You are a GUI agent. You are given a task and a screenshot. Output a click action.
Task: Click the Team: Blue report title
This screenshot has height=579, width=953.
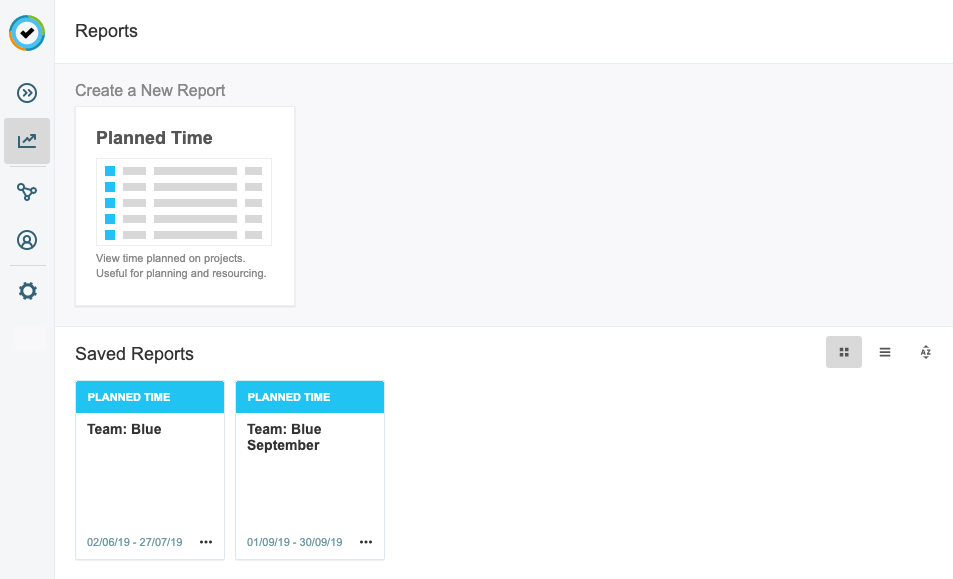point(124,428)
